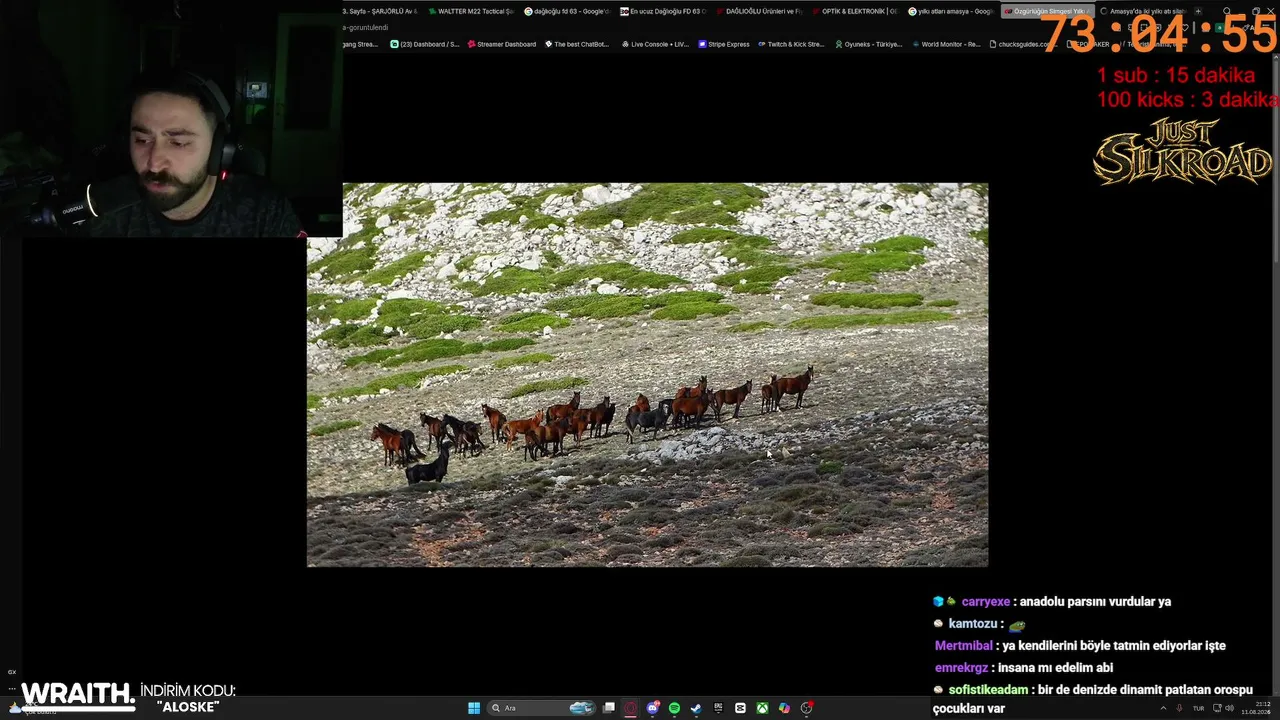Switch to the 'dağlıoğlu fd 63 - Google' tab

point(567,12)
